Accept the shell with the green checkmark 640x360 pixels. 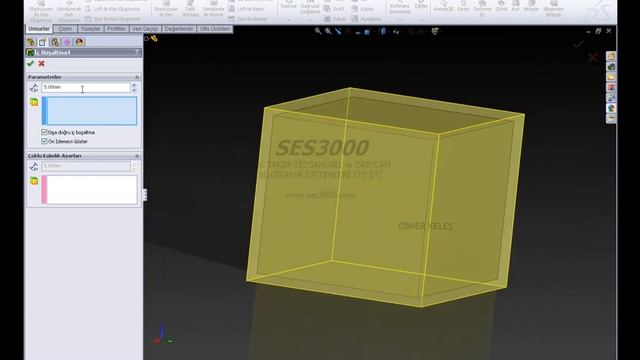(x=30, y=64)
